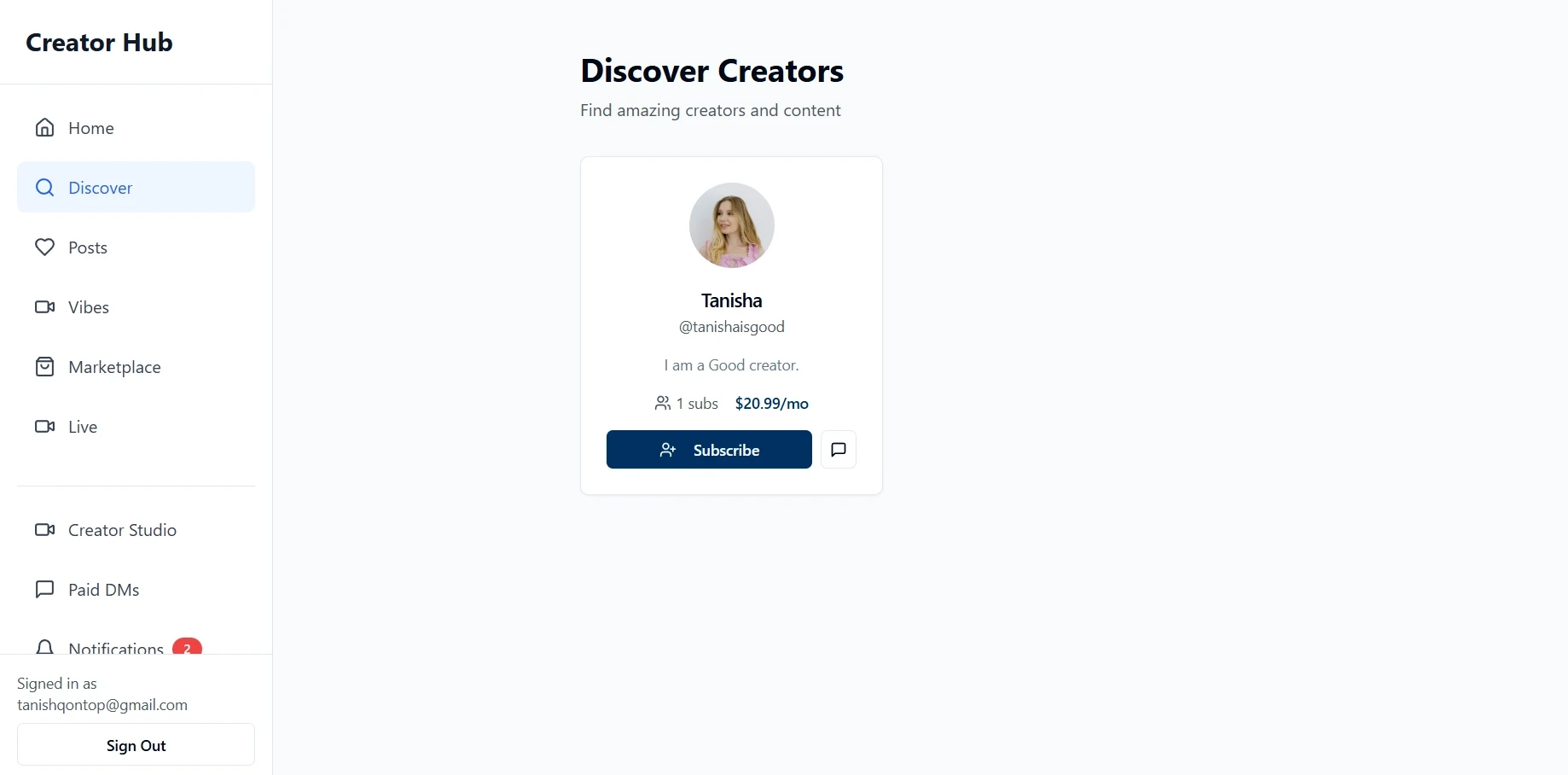Open Tanisha's creator name link
The height and width of the screenshot is (775, 1568).
(732, 300)
